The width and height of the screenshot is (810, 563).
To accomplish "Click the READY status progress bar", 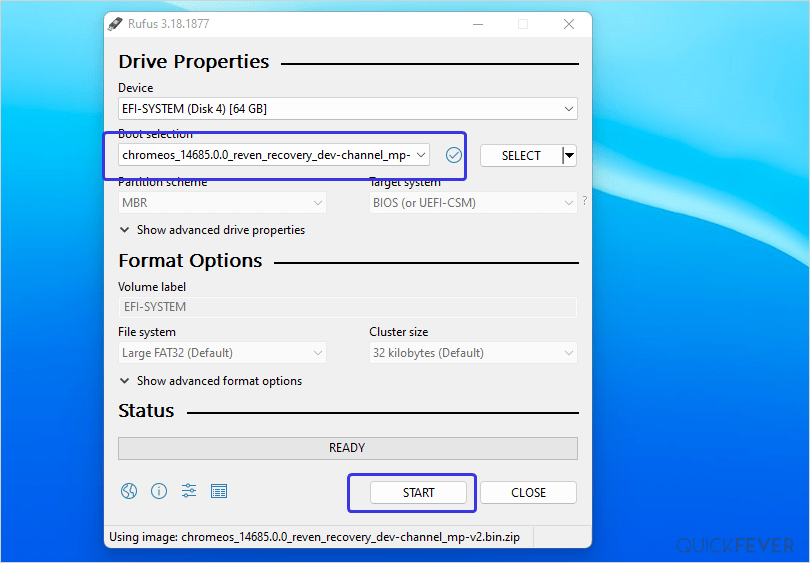I will coord(348,448).
